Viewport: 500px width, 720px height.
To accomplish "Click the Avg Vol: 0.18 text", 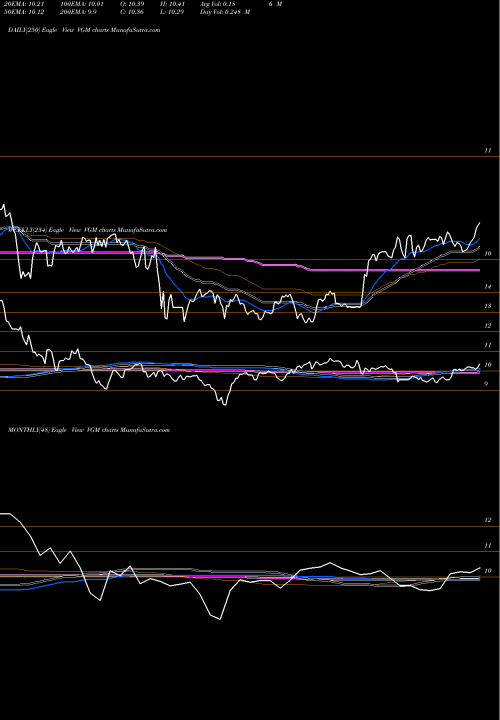I will 217,4.
